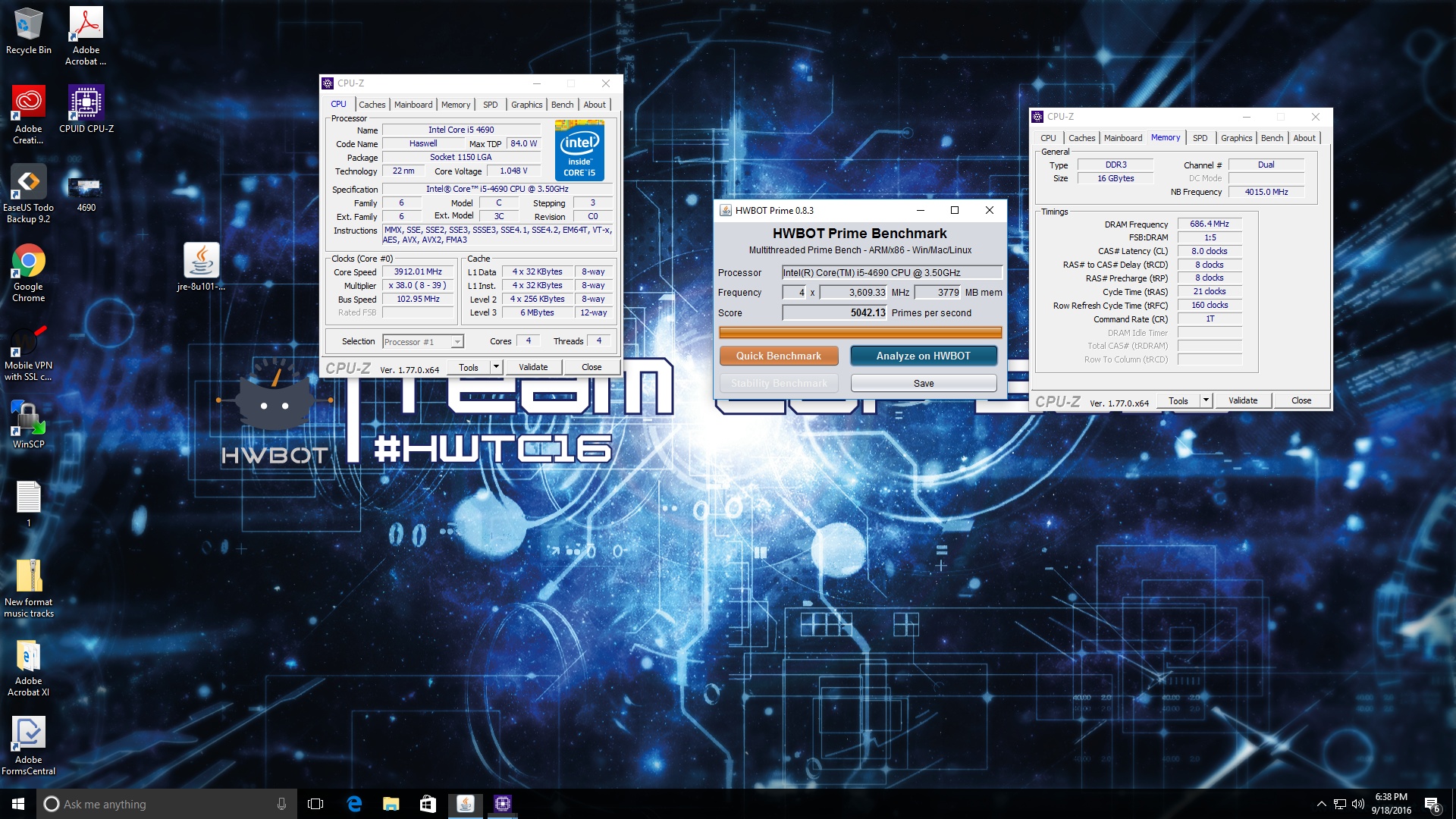The image size is (1456, 819).
Task: Switch to CPU-Z taskbar icon
Action: coord(502,804)
